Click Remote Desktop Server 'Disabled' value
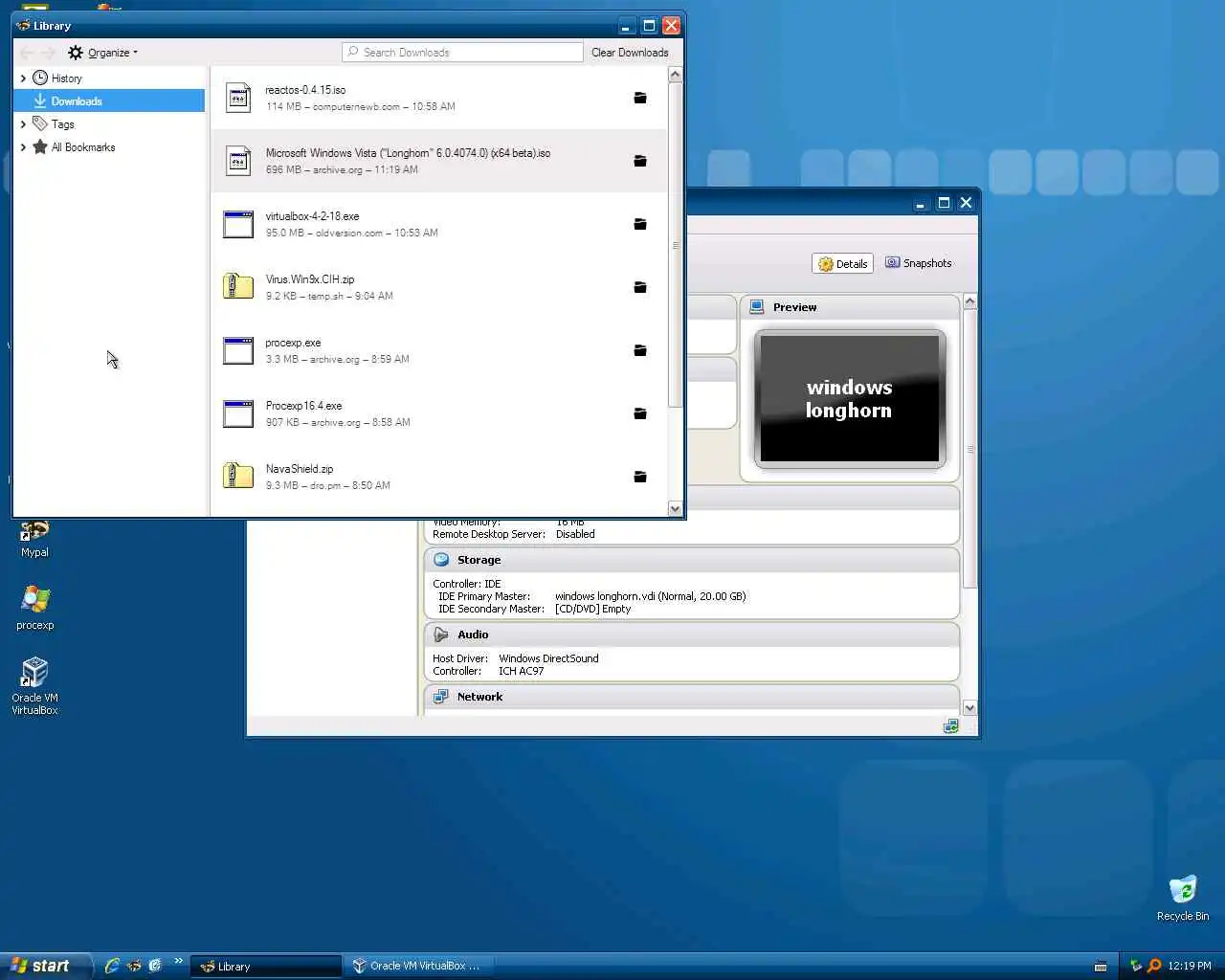 575,534
